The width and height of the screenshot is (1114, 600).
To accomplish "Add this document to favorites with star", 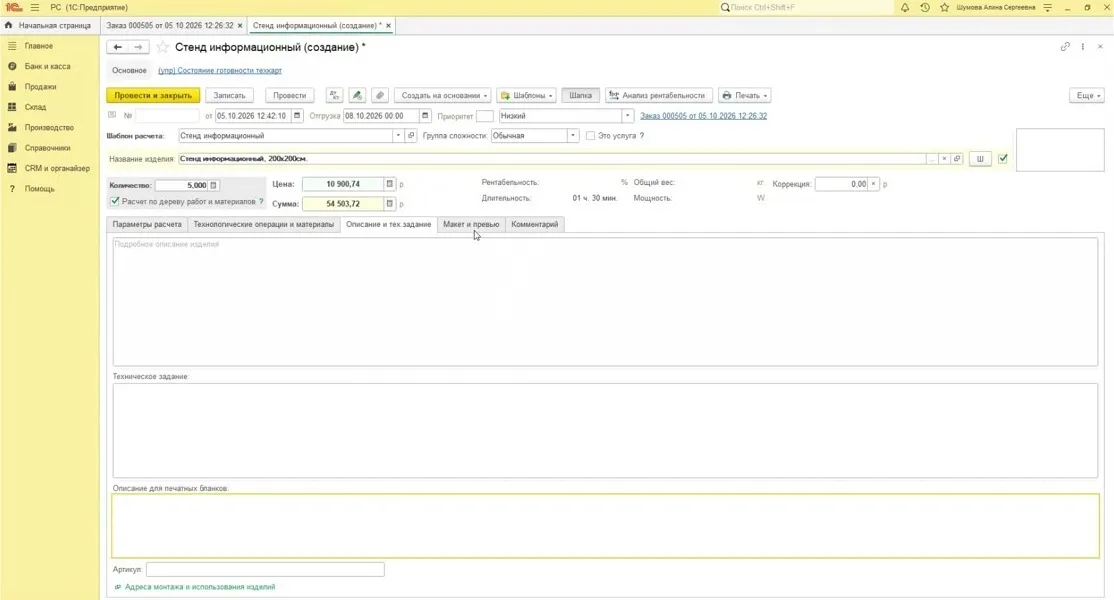I will click(x=163, y=47).
